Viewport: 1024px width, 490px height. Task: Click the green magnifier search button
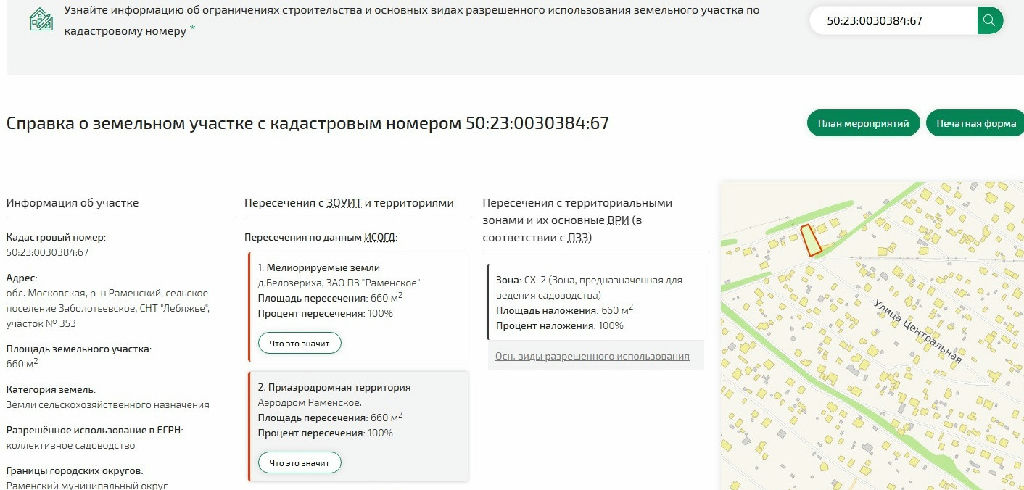tap(990, 20)
